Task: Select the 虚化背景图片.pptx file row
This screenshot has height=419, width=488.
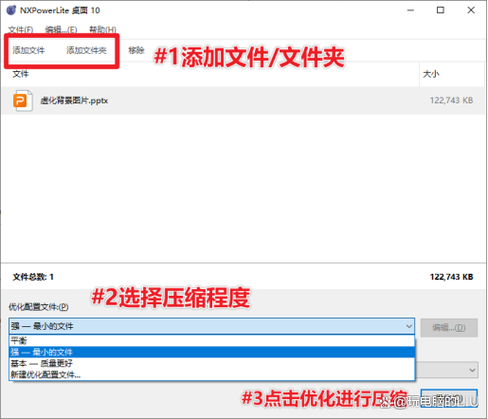Action: [x=243, y=100]
